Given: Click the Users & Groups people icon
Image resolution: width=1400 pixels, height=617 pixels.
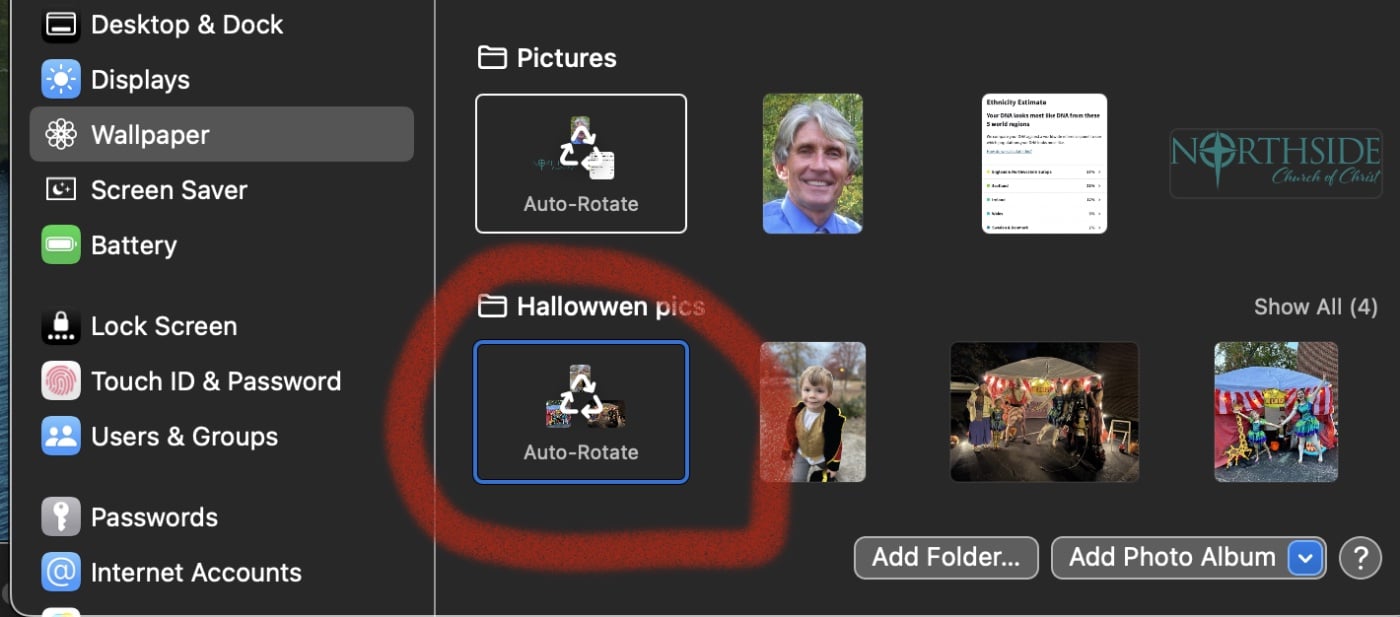Looking at the screenshot, I should coord(61,436).
